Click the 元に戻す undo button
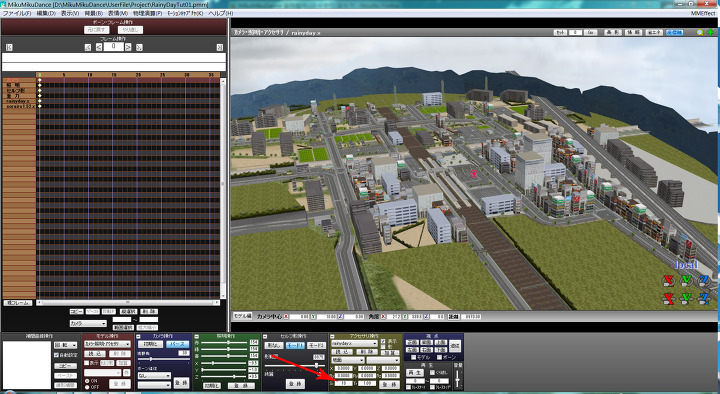This screenshot has height=394, width=720. pyautogui.click(x=97, y=30)
